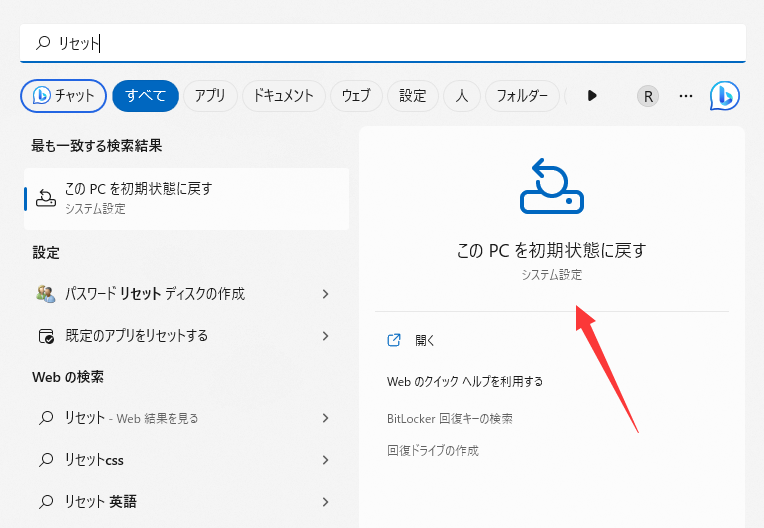764x528 pixels.
Task: Click the search box containing リセット
Action: tap(382, 43)
